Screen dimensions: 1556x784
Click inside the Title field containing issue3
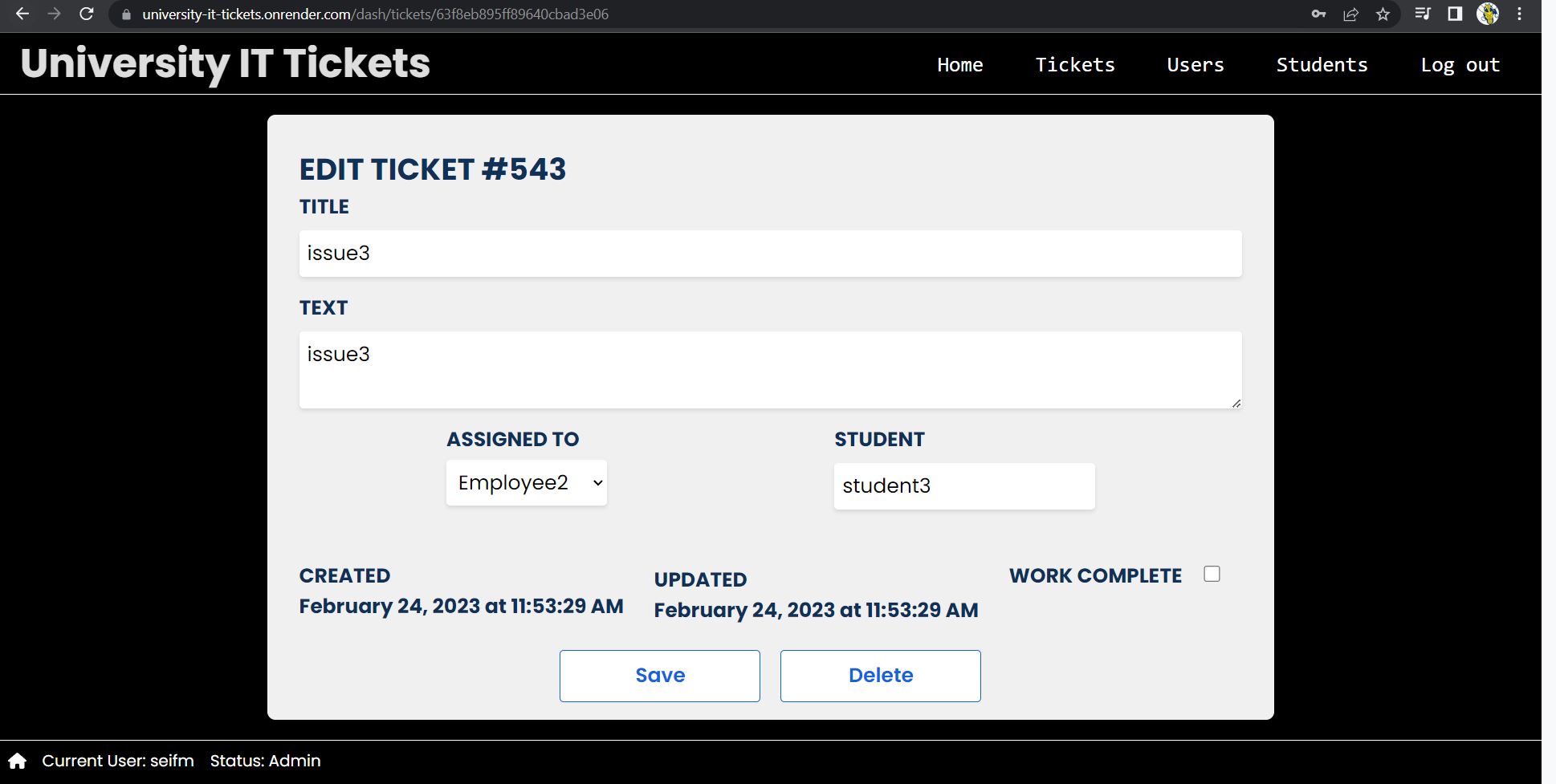tap(769, 253)
